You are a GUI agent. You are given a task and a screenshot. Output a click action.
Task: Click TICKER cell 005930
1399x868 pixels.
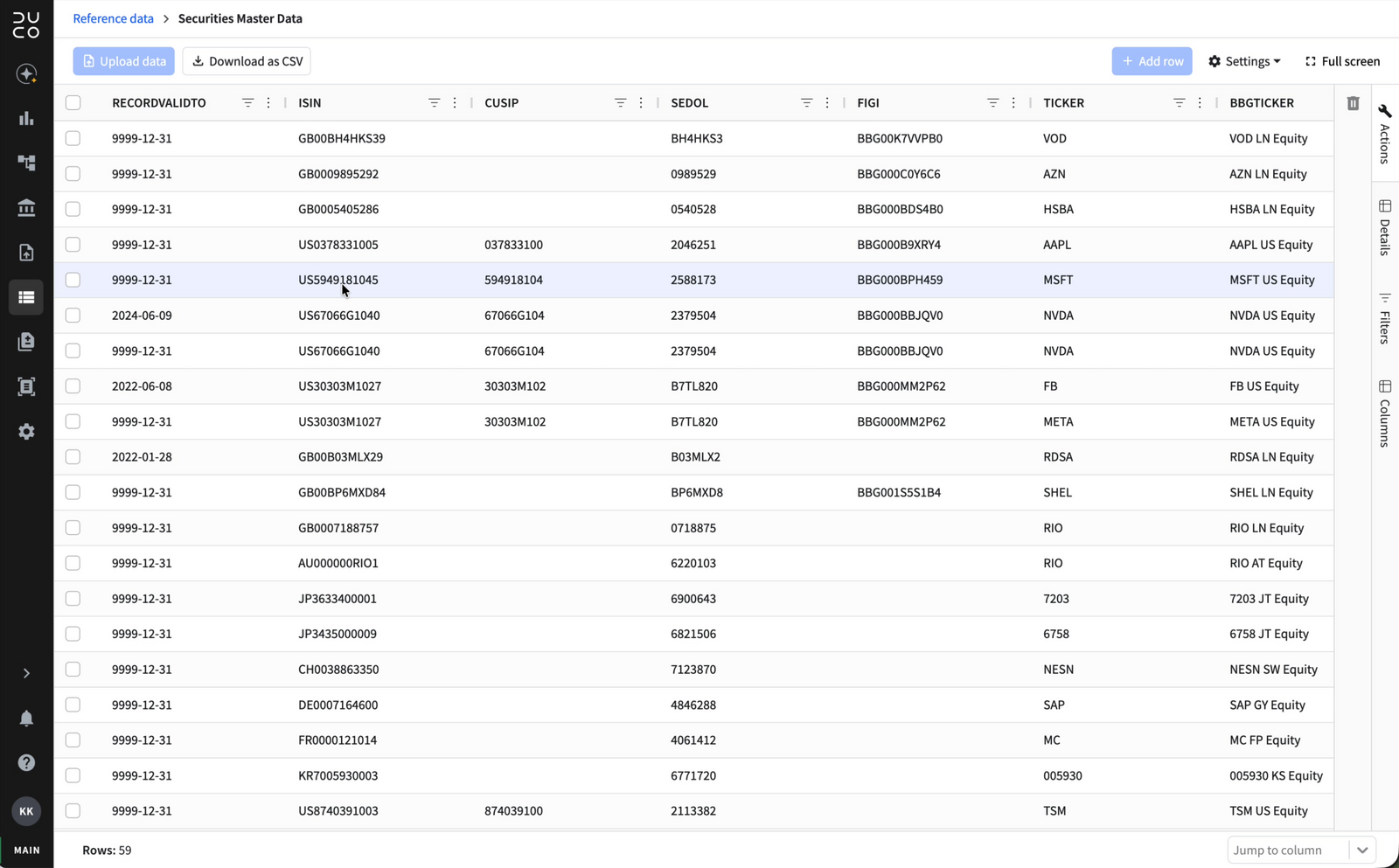click(x=1062, y=775)
